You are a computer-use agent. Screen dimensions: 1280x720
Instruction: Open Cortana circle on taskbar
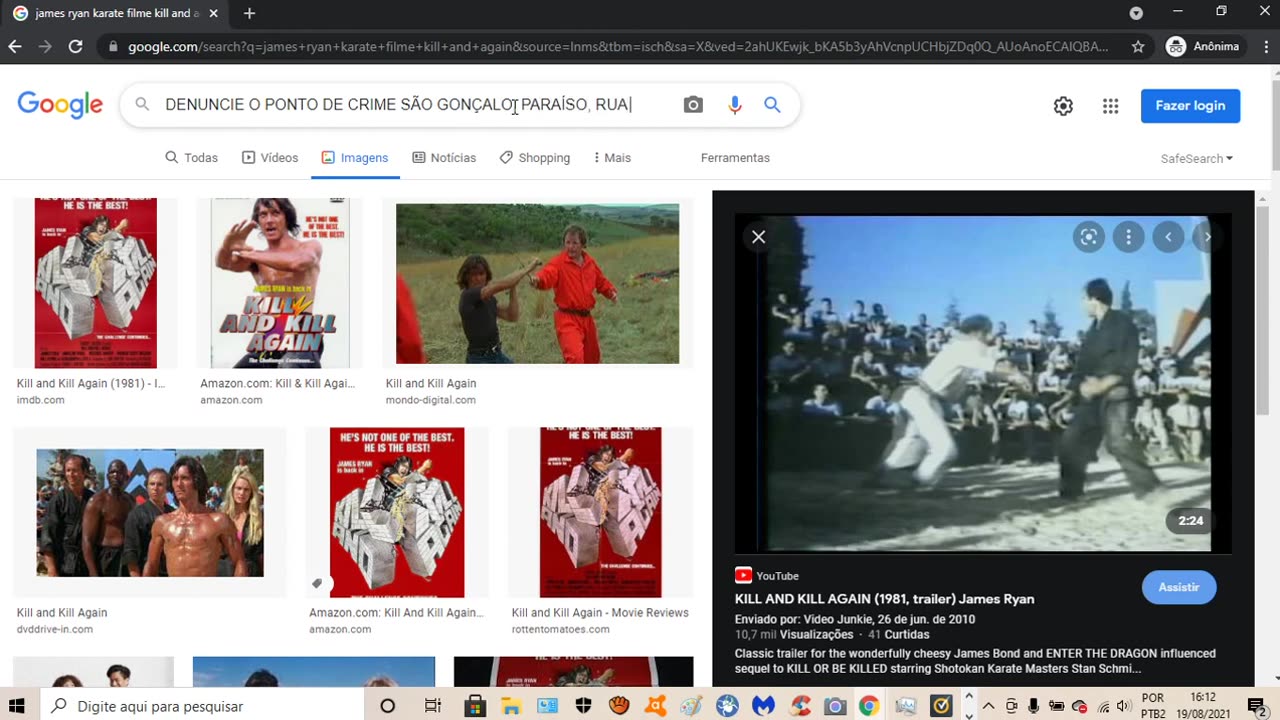[387, 706]
